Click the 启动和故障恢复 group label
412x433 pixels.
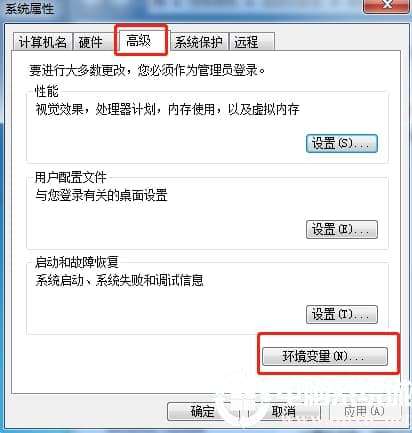tap(77, 262)
